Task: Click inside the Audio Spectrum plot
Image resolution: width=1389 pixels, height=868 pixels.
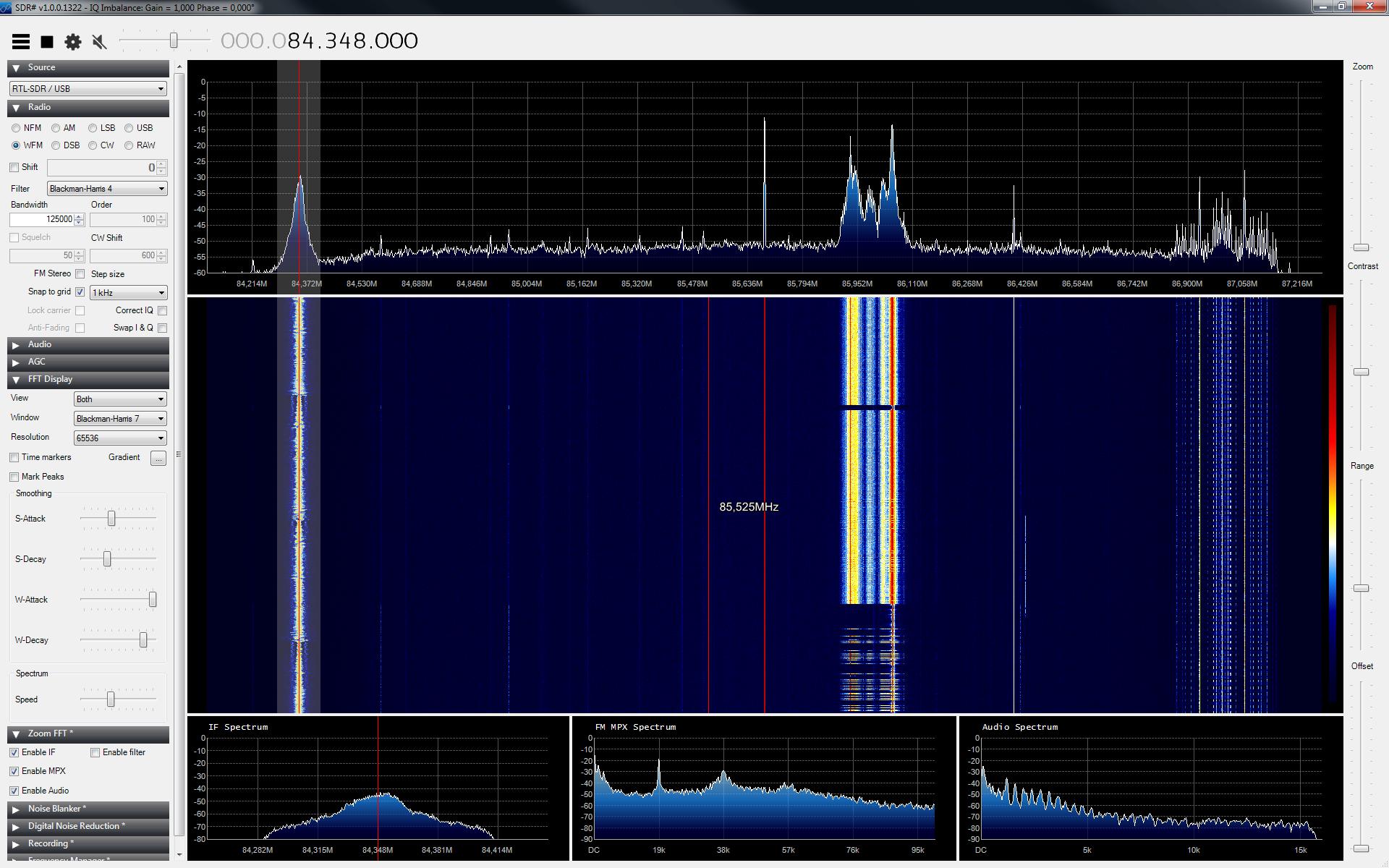Action: (x=1150, y=788)
